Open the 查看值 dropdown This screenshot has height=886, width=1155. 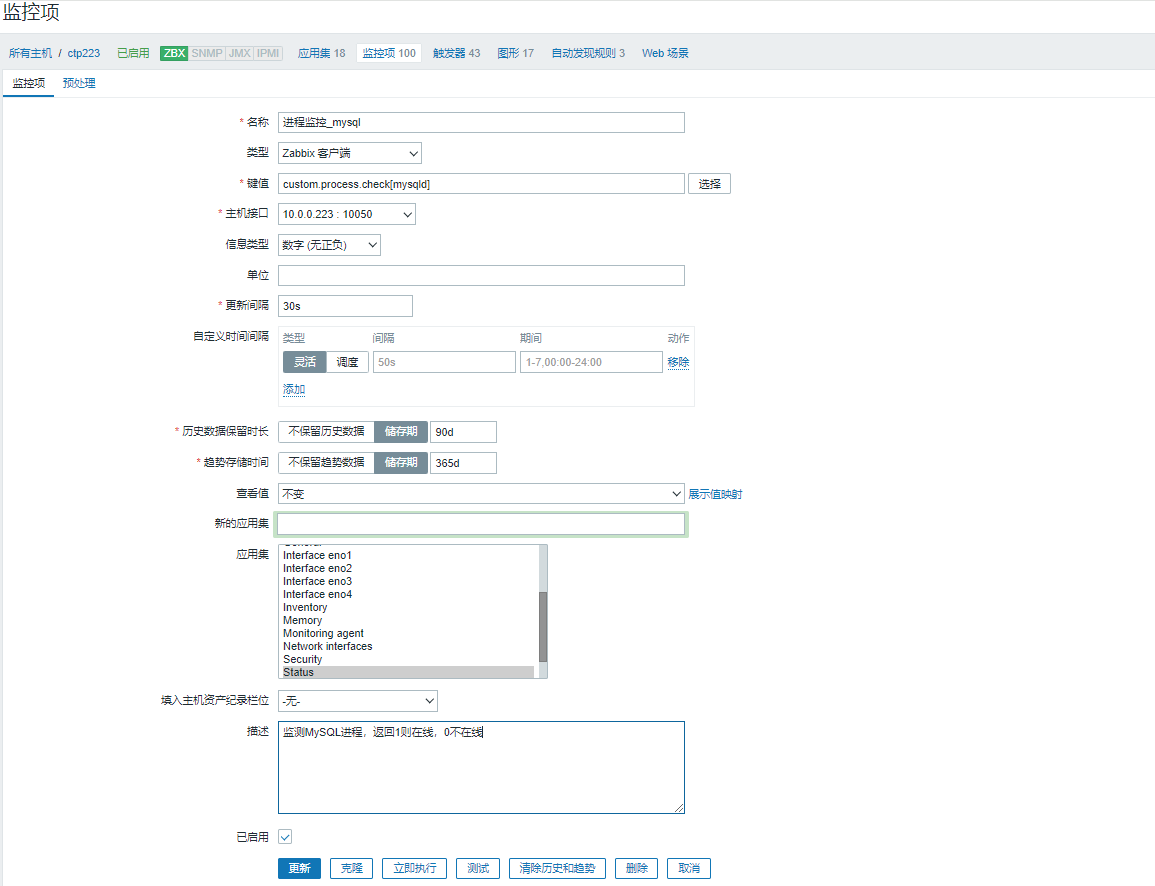click(481, 493)
